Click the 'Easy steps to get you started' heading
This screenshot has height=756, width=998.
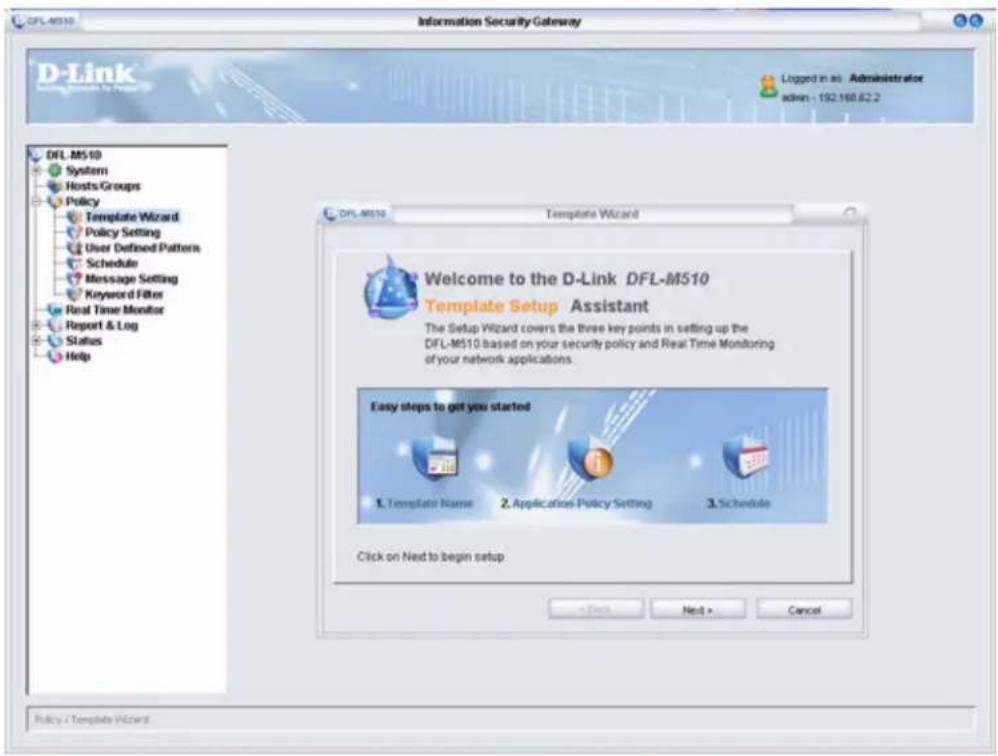tap(450, 406)
